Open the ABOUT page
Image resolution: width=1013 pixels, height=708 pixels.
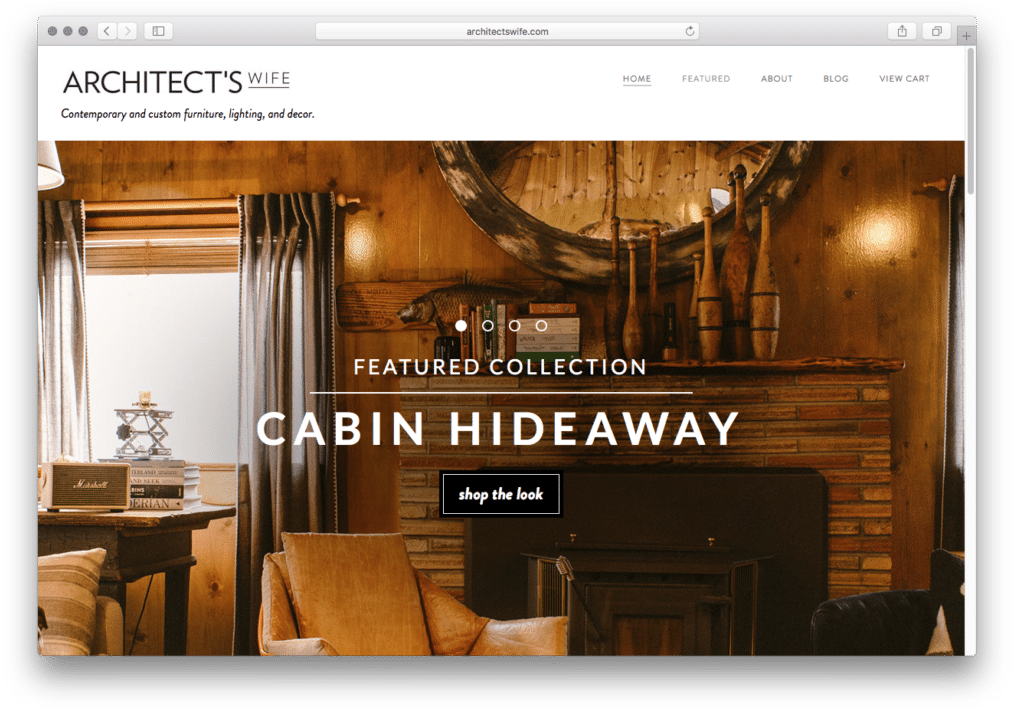(777, 79)
